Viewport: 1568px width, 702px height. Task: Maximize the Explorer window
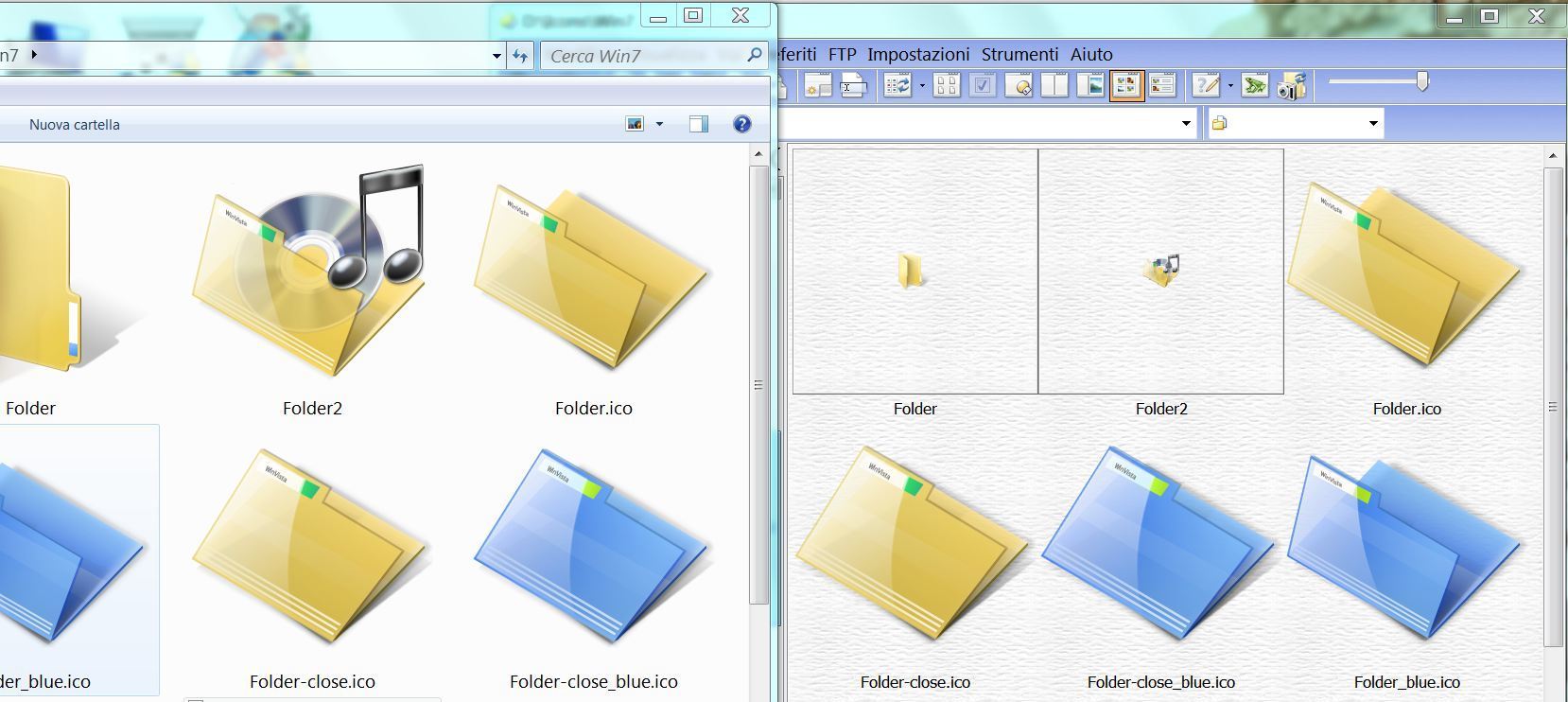(x=693, y=15)
